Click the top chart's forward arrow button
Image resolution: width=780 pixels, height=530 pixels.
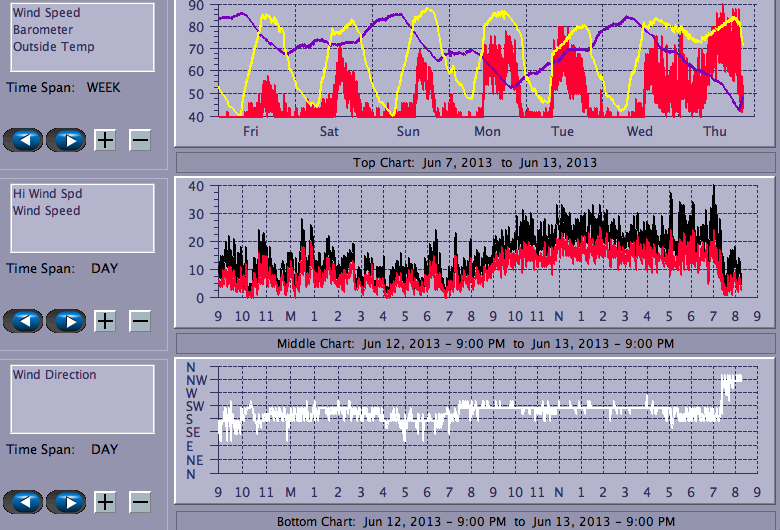tap(66, 140)
